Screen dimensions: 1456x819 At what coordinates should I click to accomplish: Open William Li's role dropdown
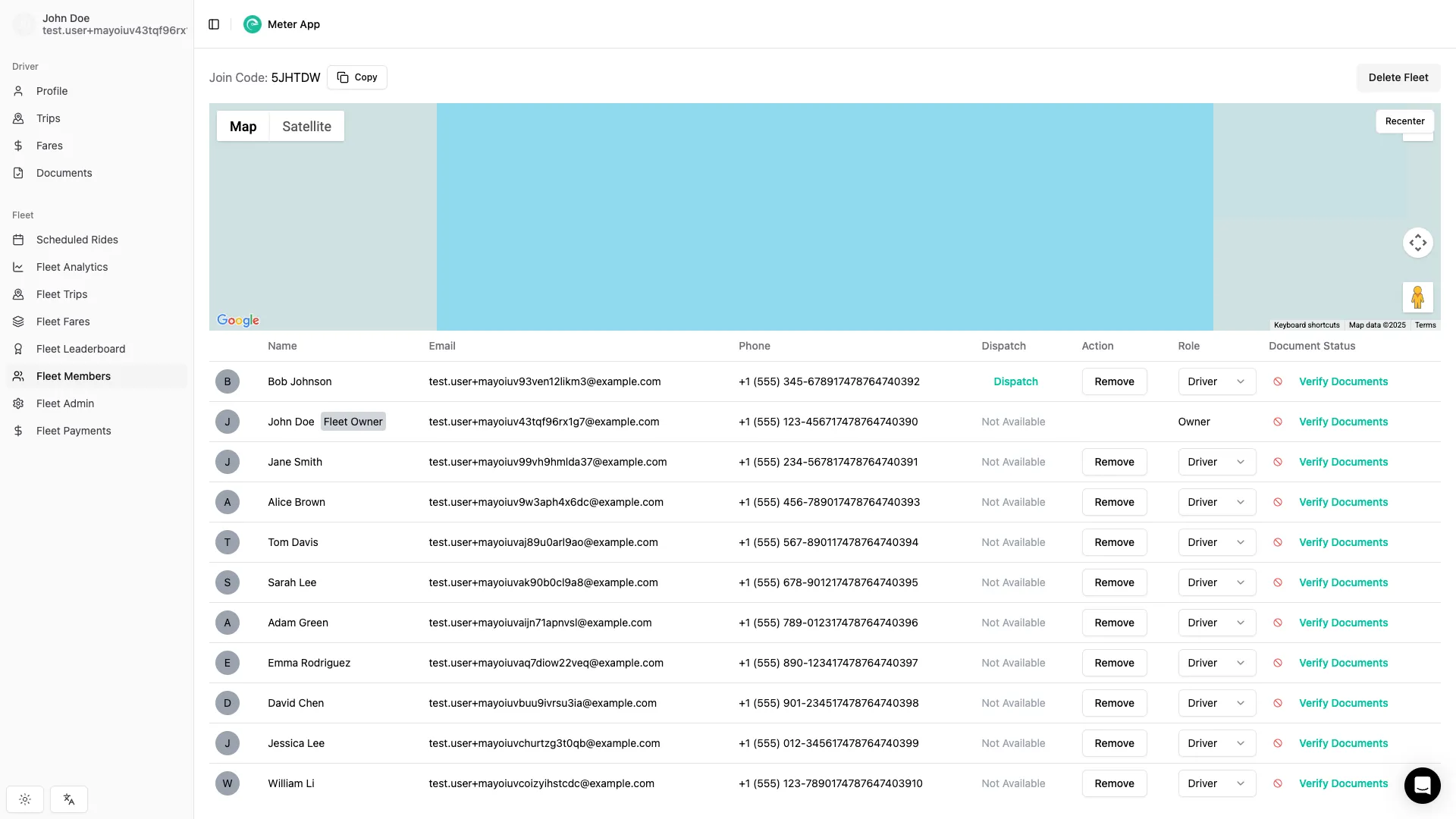point(1216,783)
